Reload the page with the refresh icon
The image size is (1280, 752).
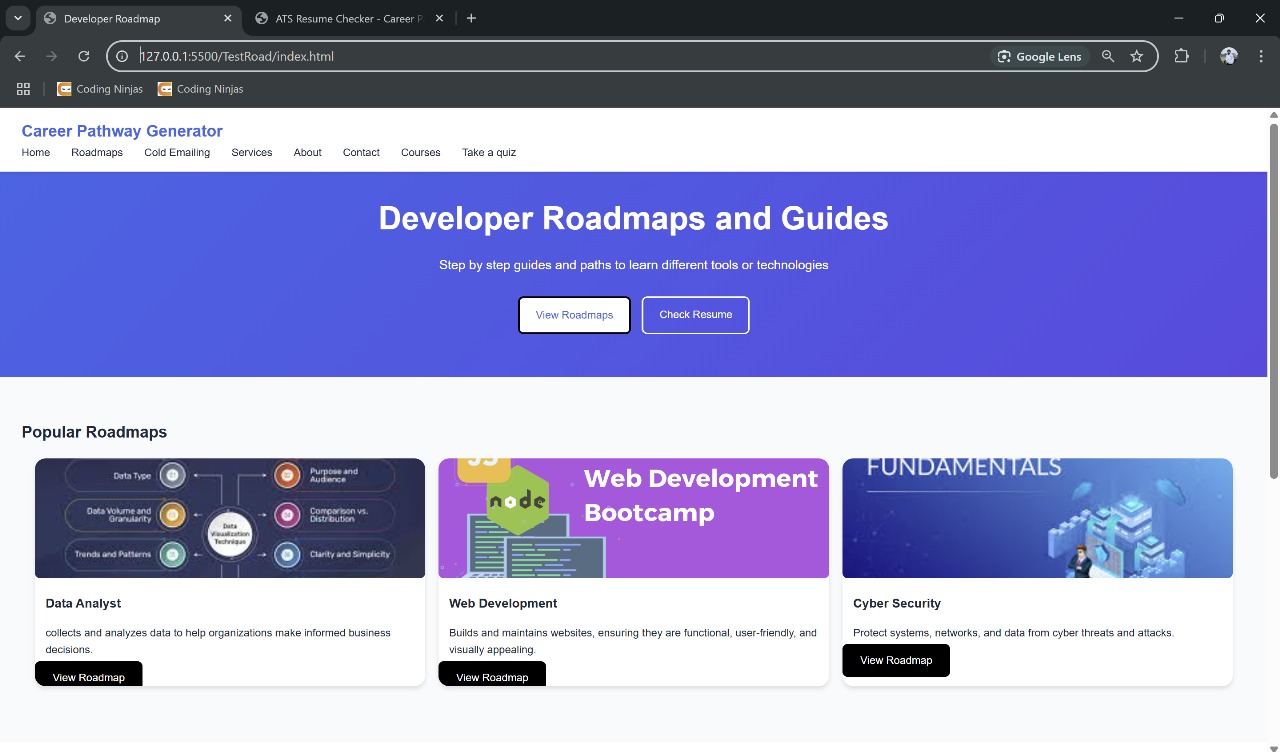84,56
